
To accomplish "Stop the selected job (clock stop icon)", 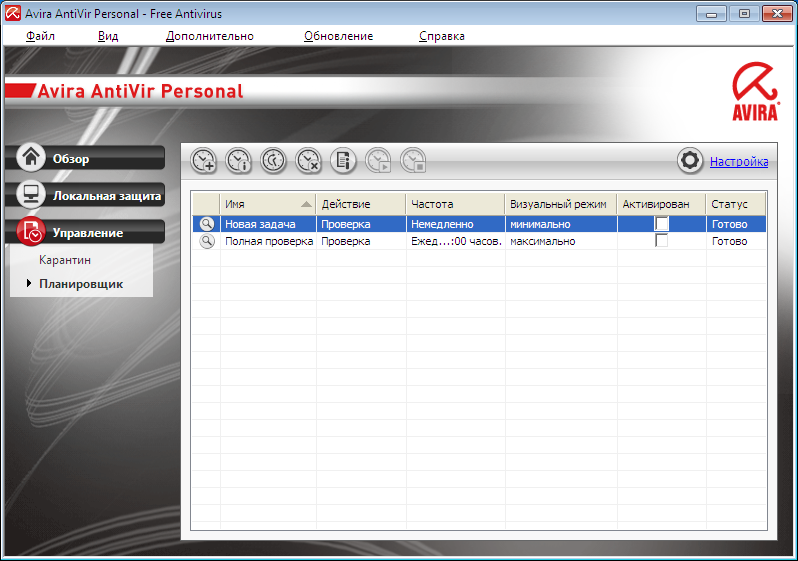I will tap(413, 161).
